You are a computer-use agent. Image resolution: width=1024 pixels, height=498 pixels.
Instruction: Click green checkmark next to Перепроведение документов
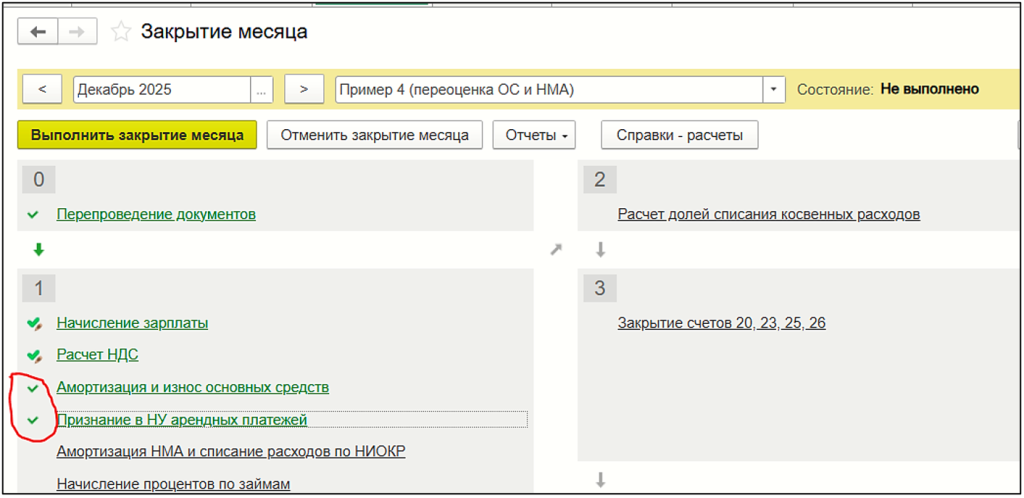34,214
